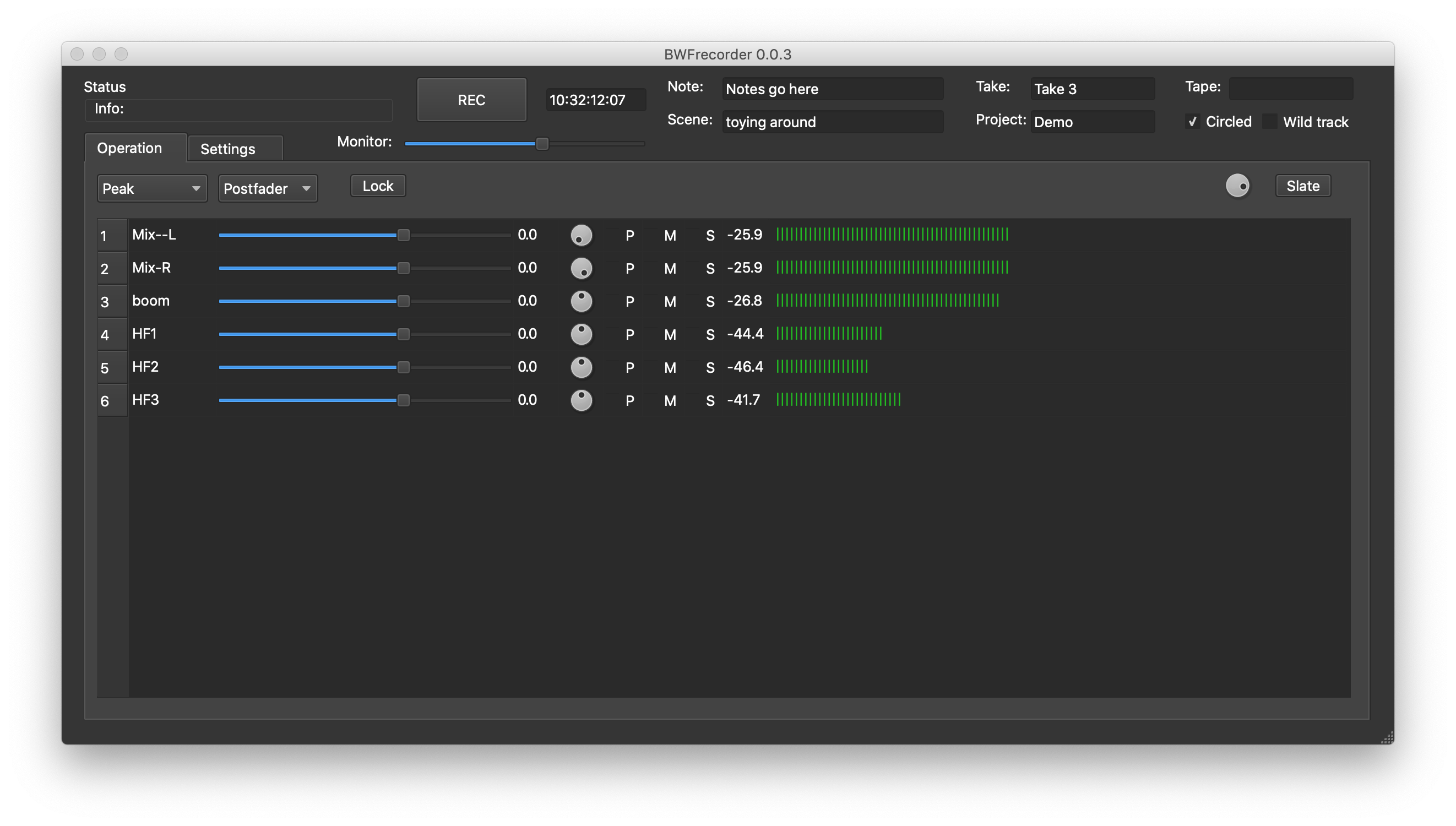
Task: Open the Peak meter mode dropdown
Action: pyautogui.click(x=152, y=188)
